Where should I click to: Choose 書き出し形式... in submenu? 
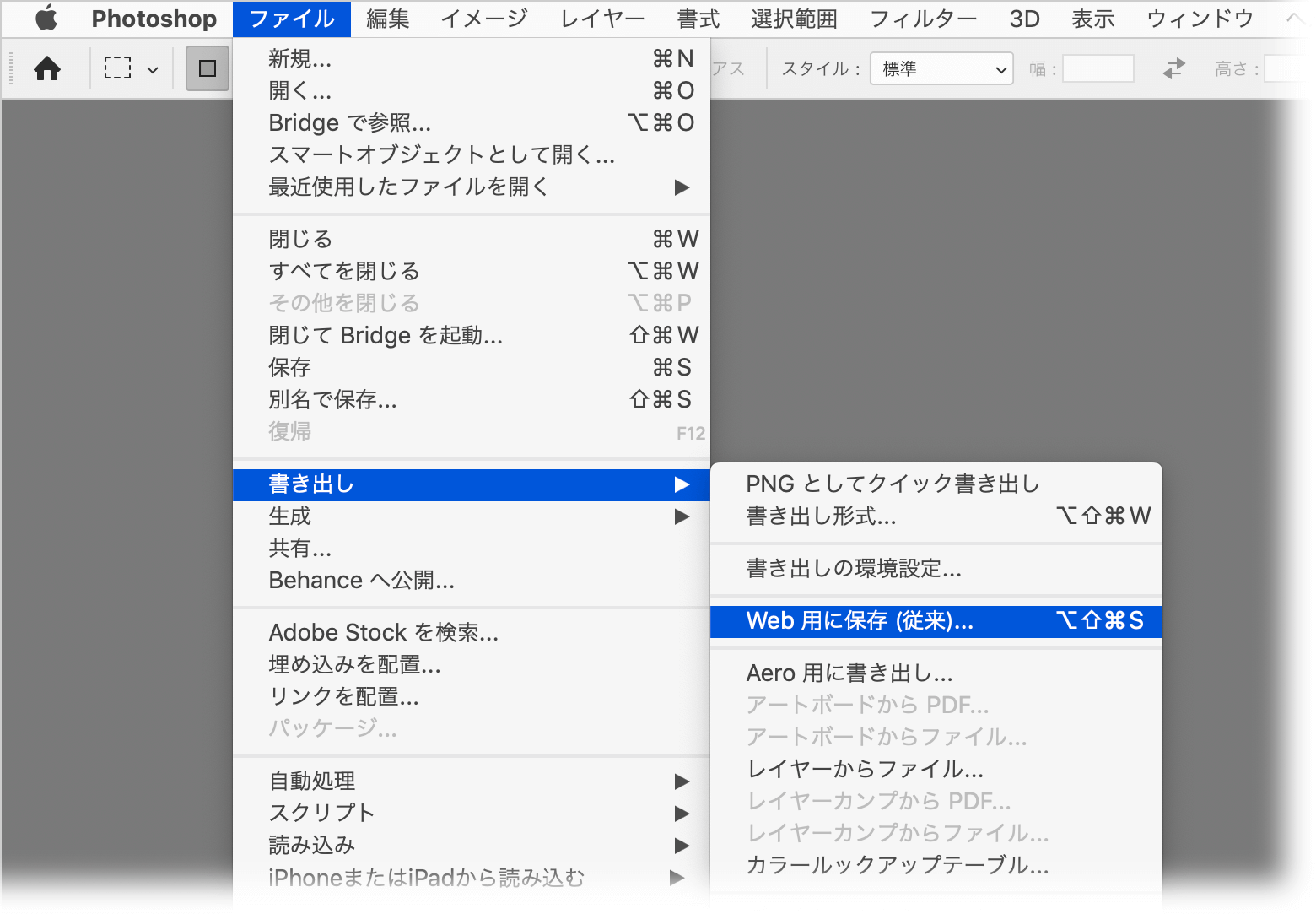pos(936,516)
